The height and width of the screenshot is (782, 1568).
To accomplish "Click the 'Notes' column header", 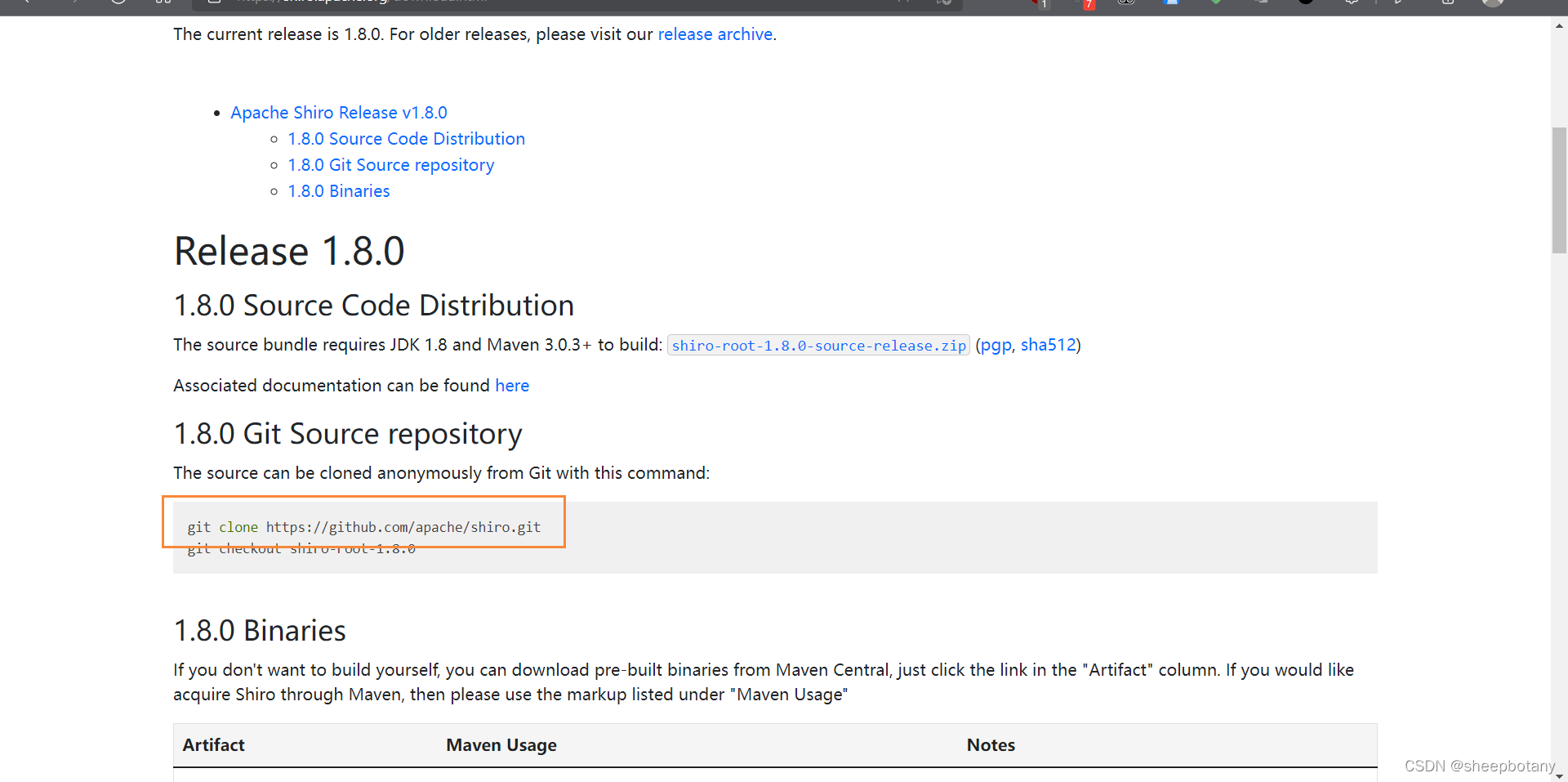I will 991,745.
